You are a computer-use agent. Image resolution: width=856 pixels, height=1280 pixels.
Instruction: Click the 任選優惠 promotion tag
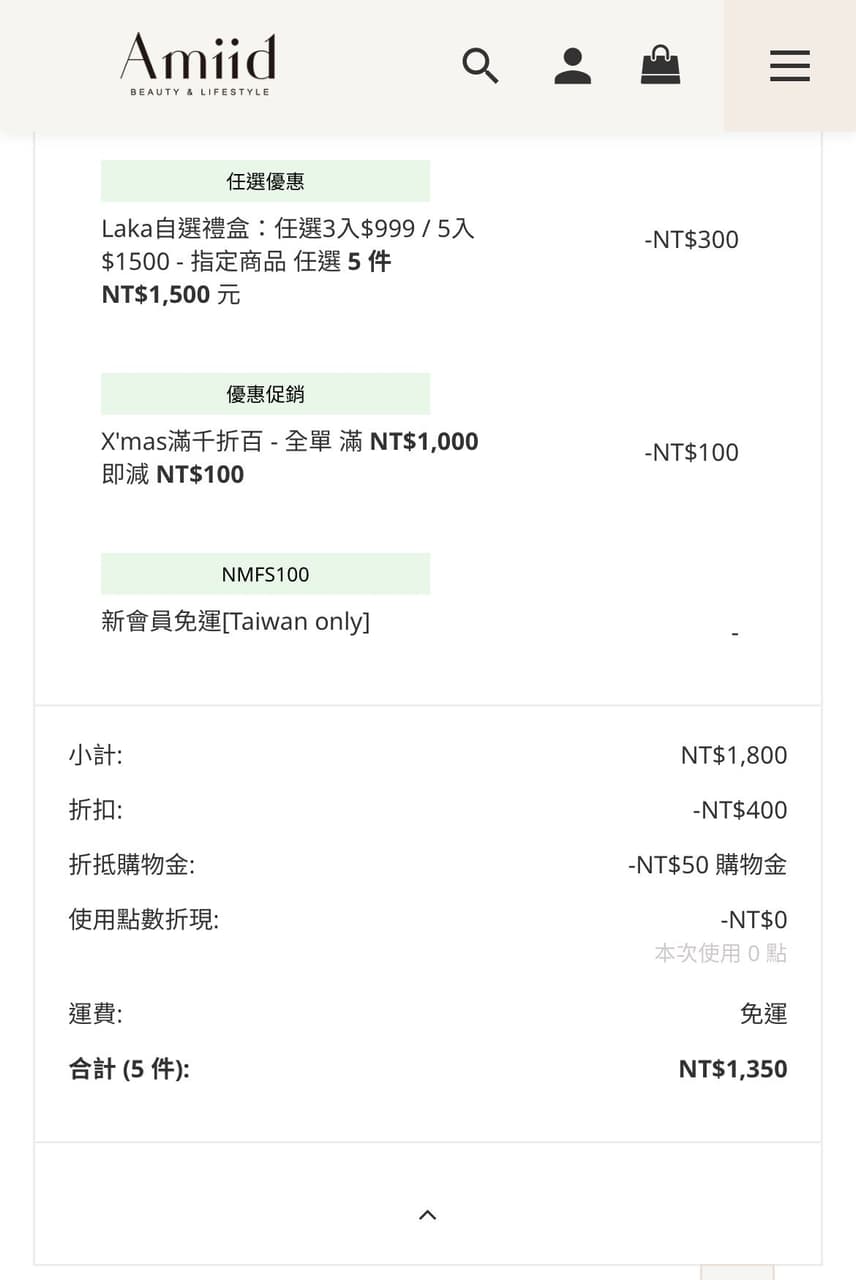tap(265, 182)
